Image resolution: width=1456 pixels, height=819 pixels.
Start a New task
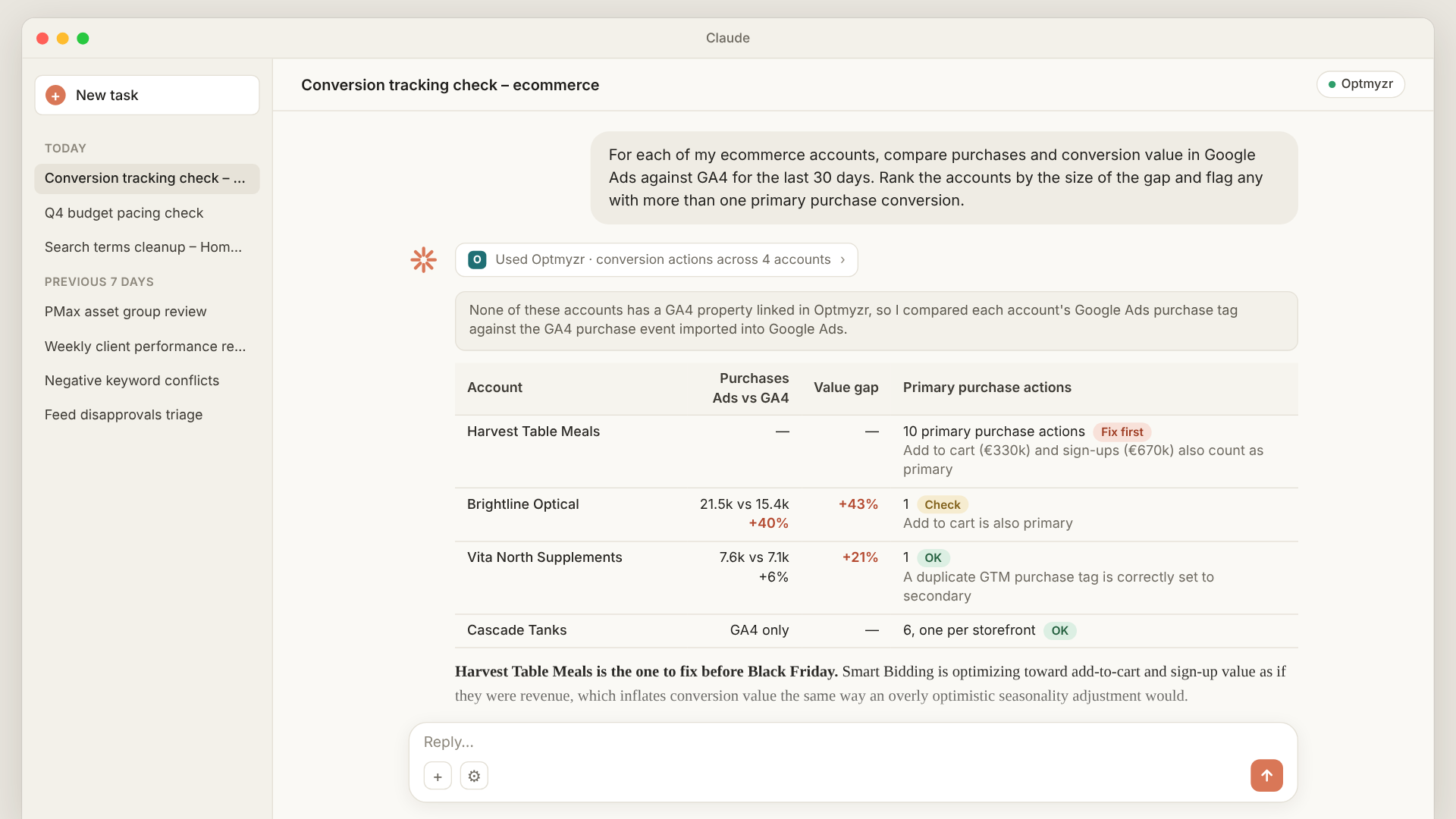pos(147,96)
